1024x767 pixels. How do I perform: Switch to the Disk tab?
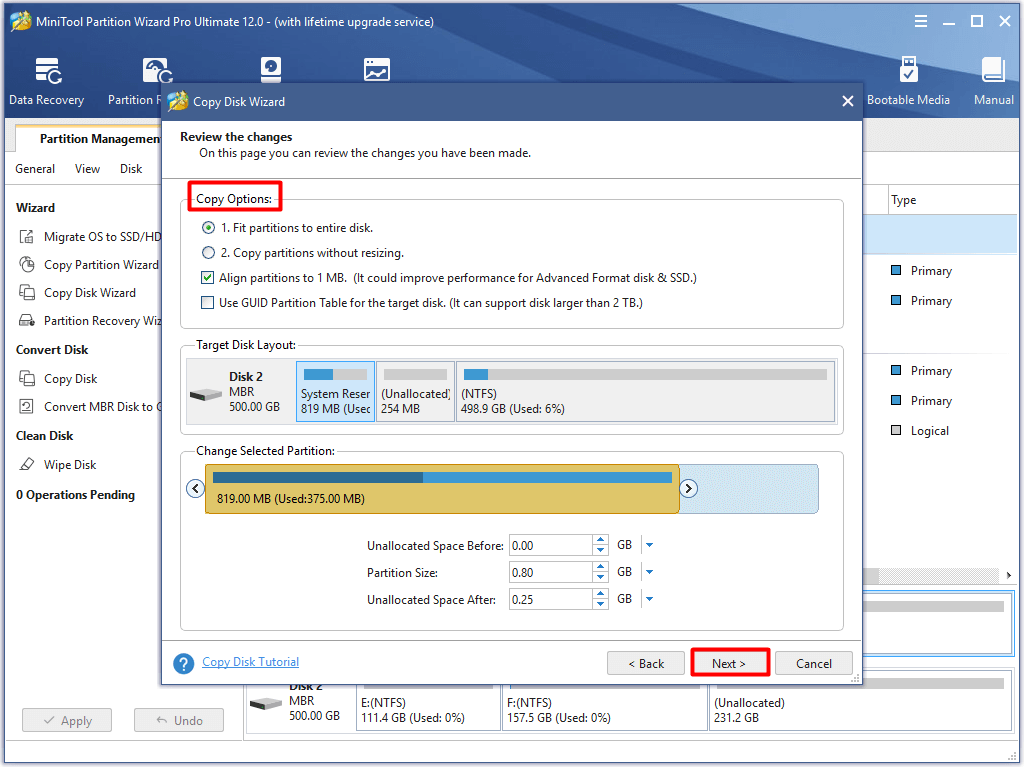point(130,169)
